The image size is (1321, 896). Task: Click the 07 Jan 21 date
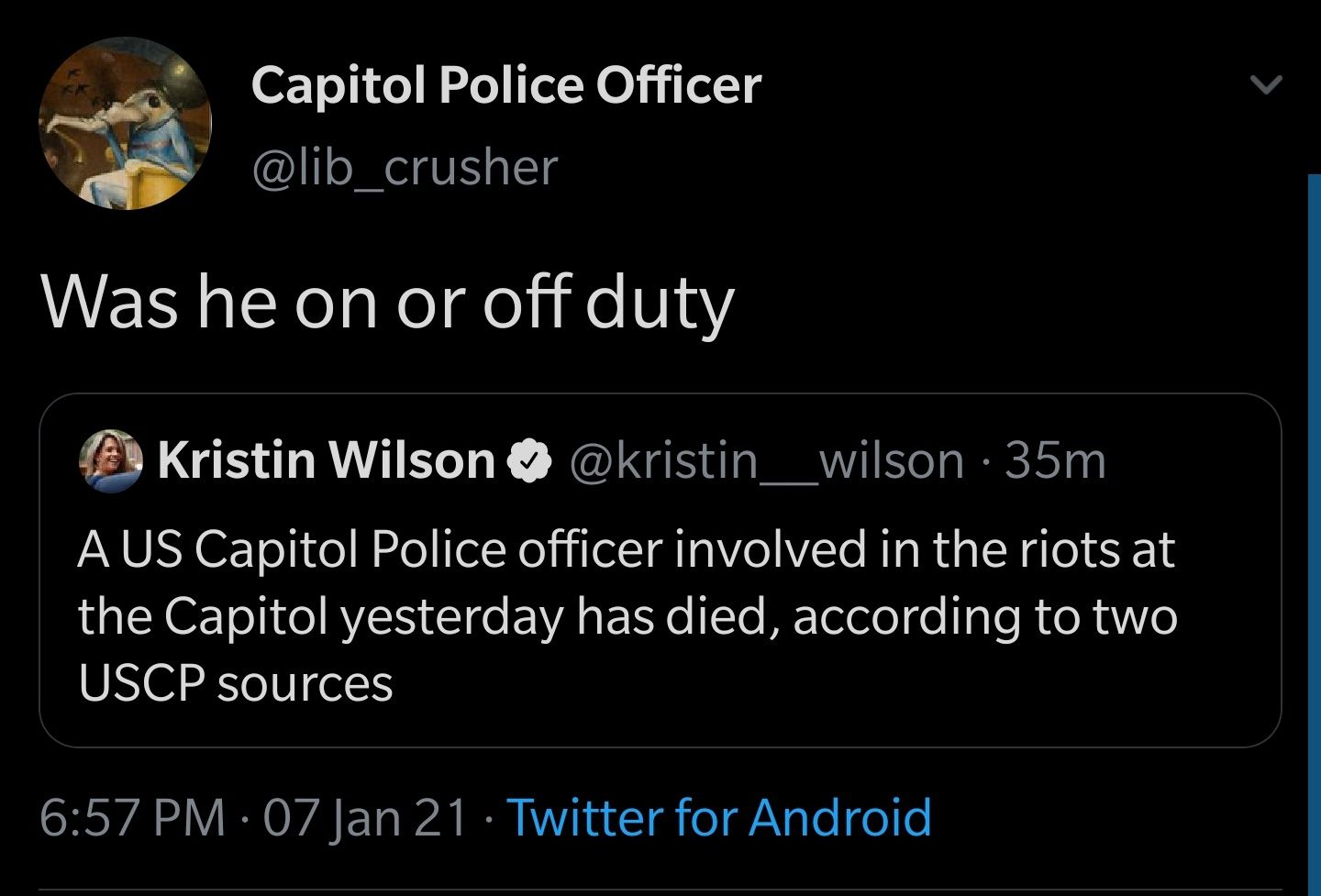pos(365,816)
